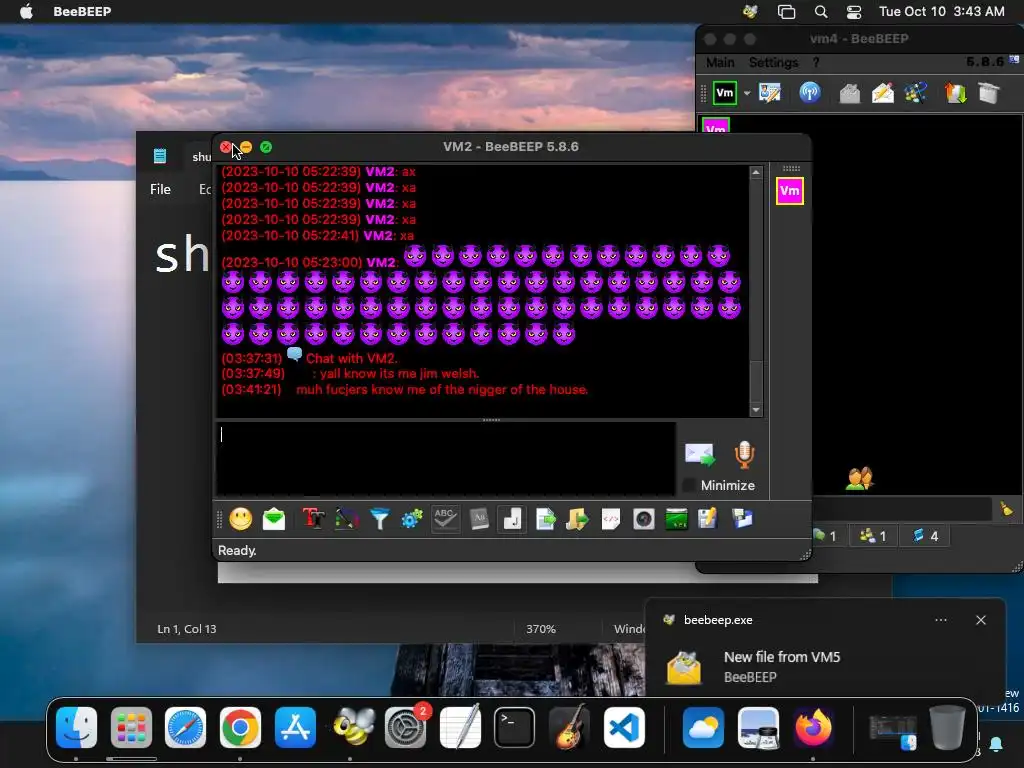The image size is (1024, 768).
Task: Toggle the ABC spell check button
Action: tap(445, 519)
